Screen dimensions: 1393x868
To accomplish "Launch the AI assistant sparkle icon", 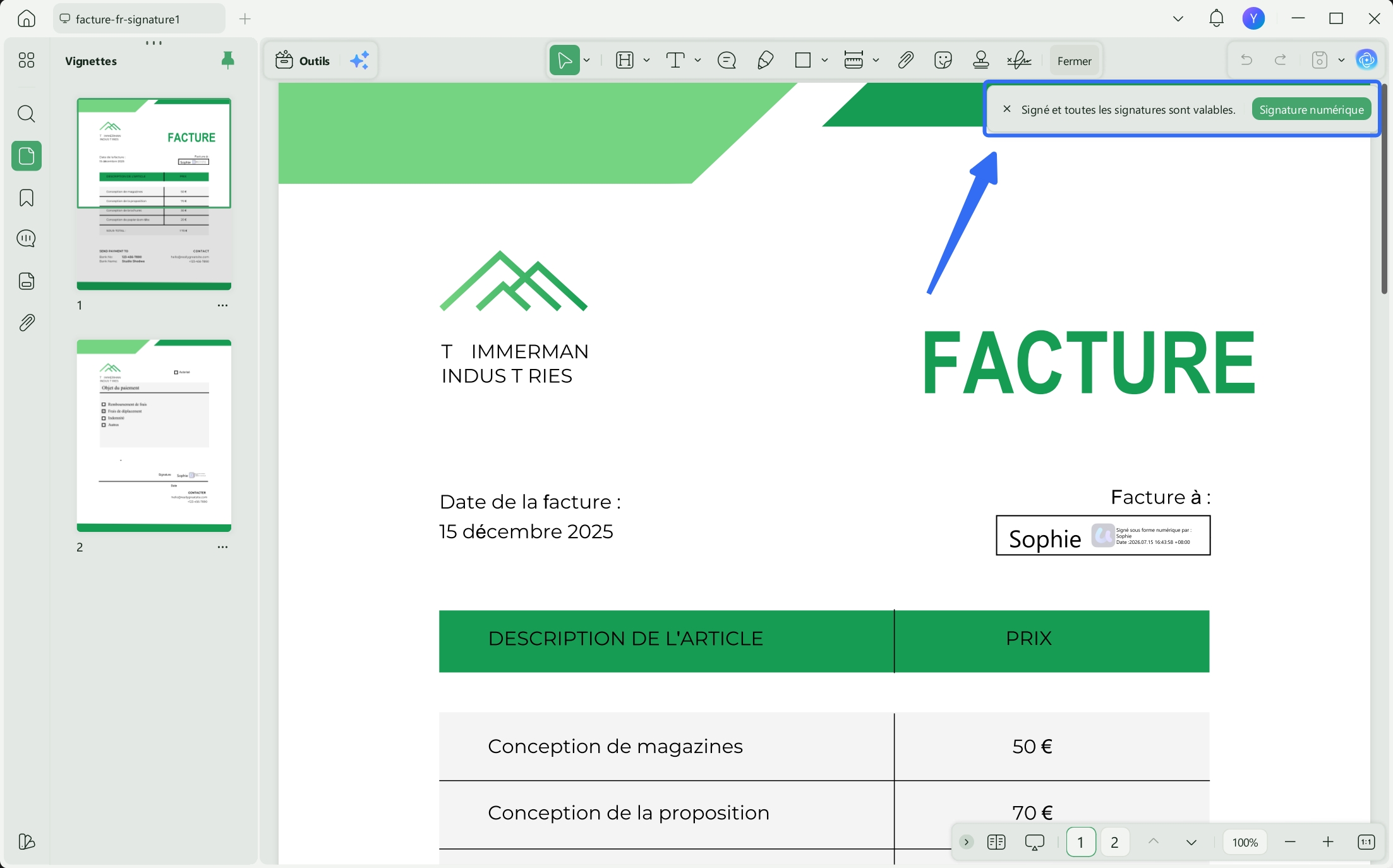I will point(359,61).
